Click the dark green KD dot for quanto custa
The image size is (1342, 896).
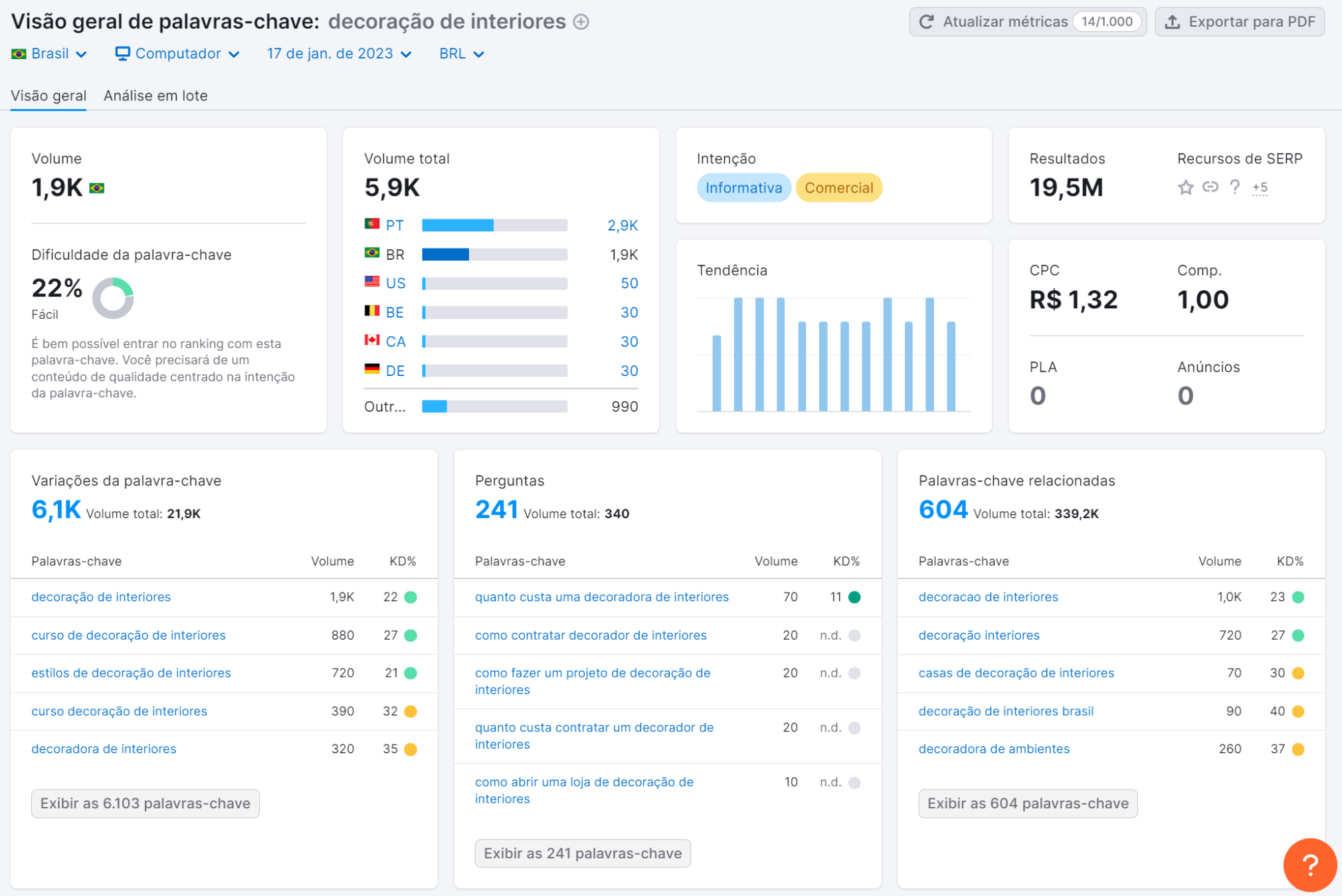tap(854, 597)
